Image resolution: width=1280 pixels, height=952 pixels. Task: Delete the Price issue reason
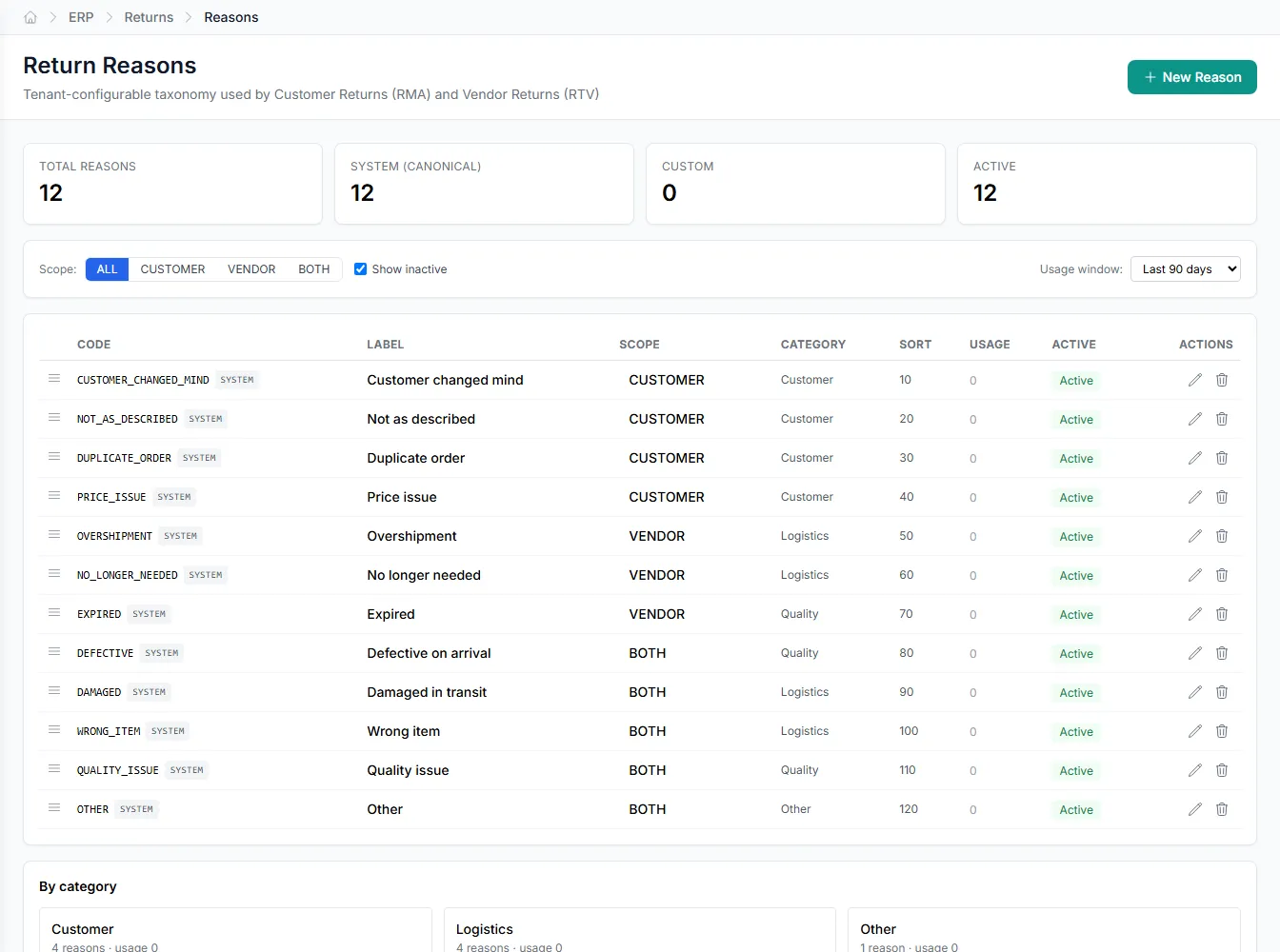pos(1222,497)
